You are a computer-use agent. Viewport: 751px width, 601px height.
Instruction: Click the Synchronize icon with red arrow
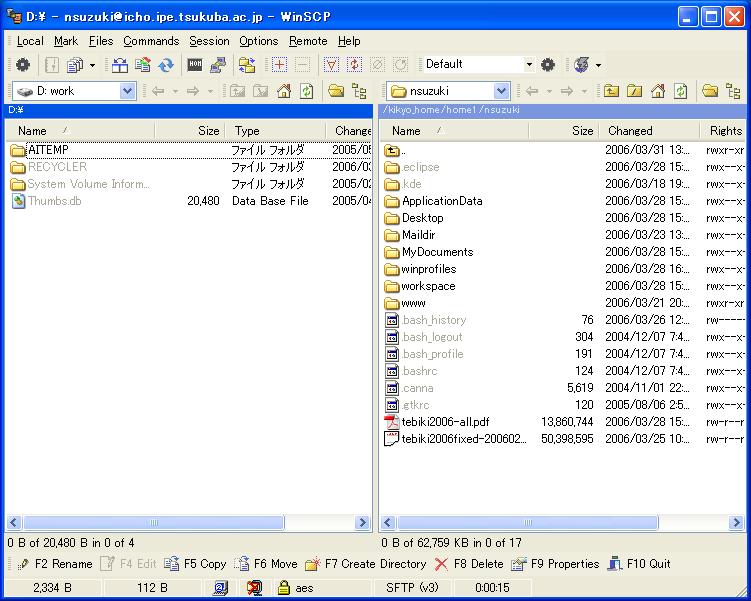click(x=143, y=65)
